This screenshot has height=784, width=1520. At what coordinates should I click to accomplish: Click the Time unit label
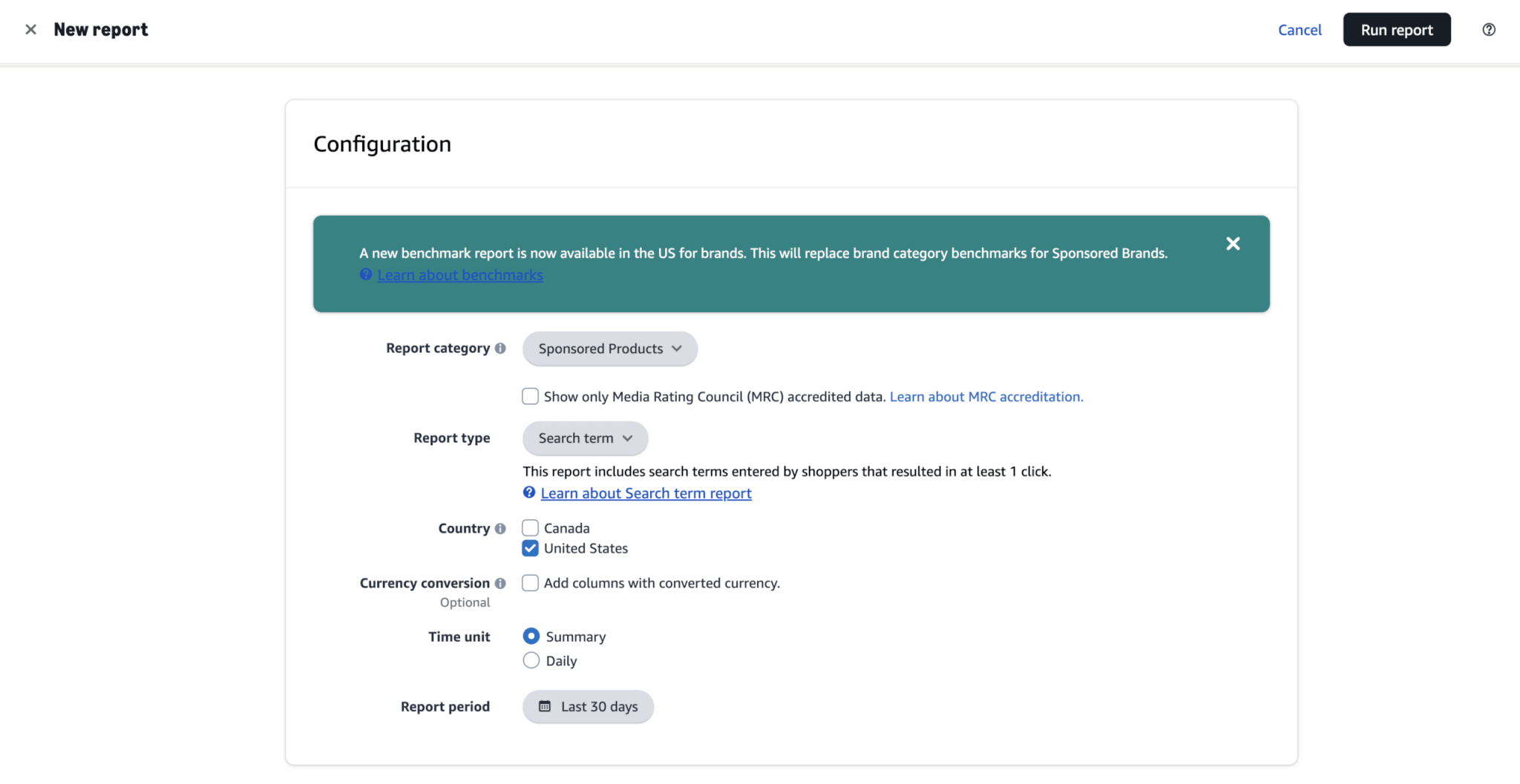pyautogui.click(x=459, y=637)
